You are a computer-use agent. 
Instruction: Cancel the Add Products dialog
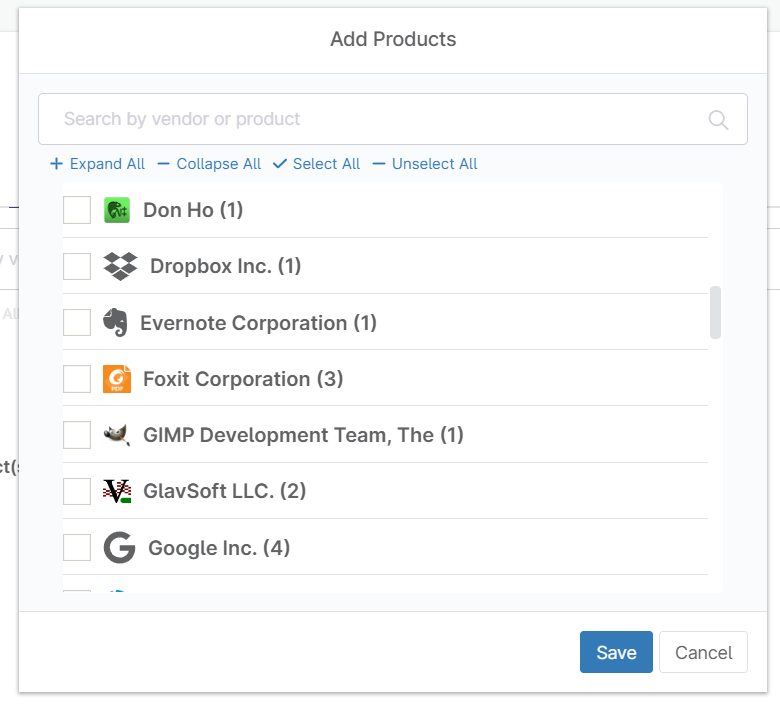[x=703, y=652]
